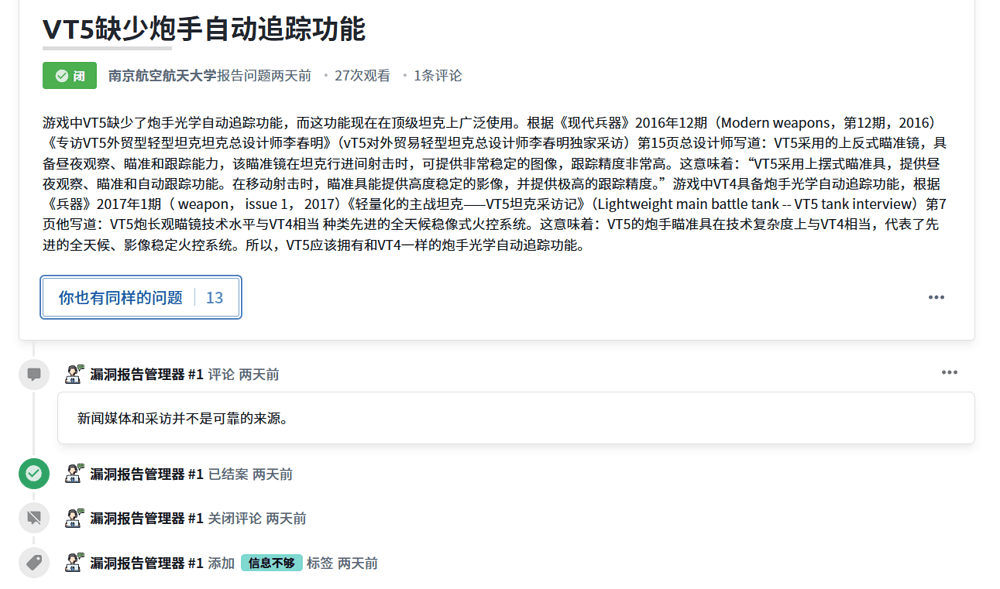Click 漏洞报告管理器 name in 已结案 row
This screenshot has width=1000, height=589.
[x=137, y=474]
